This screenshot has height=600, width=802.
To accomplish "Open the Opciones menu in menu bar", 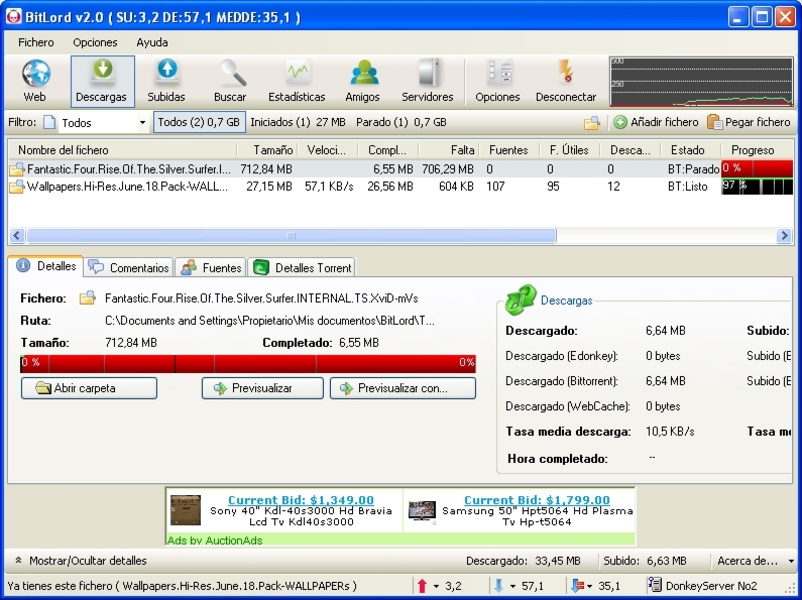I will point(95,42).
